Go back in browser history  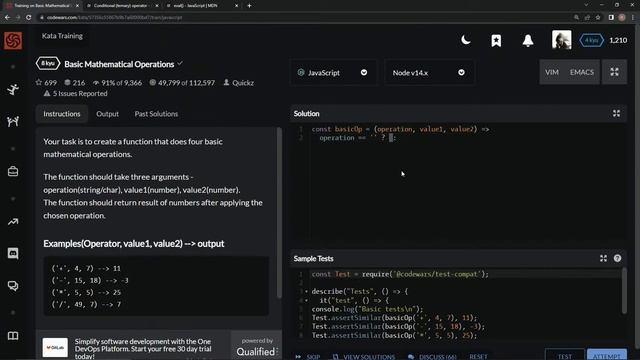coord(7,18)
